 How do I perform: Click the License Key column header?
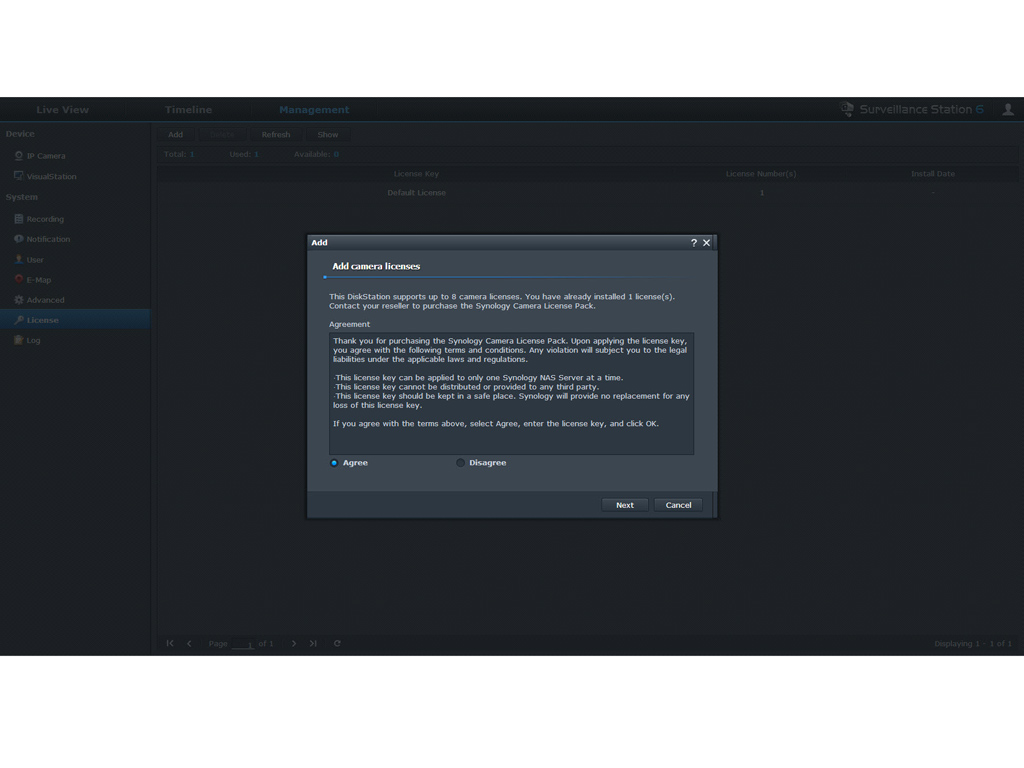[416, 174]
